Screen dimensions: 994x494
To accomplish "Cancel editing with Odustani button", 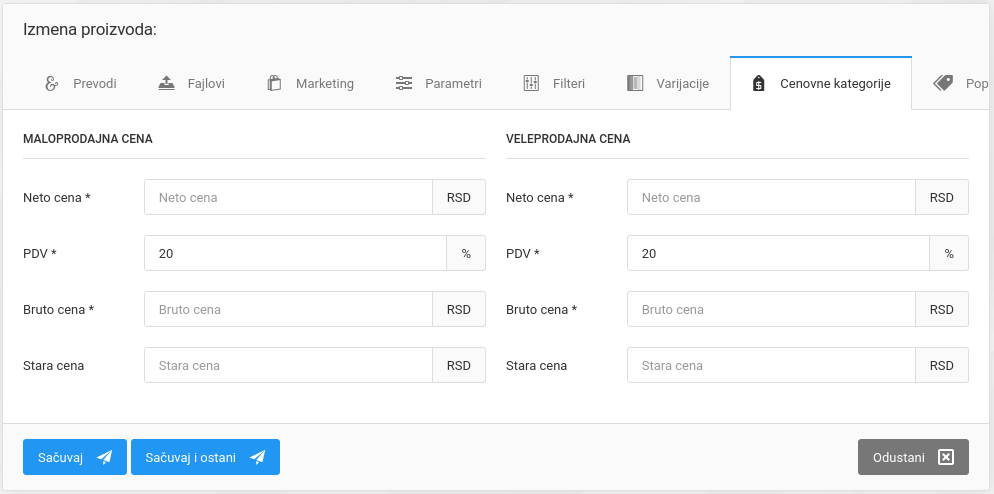I will (x=913, y=457).
